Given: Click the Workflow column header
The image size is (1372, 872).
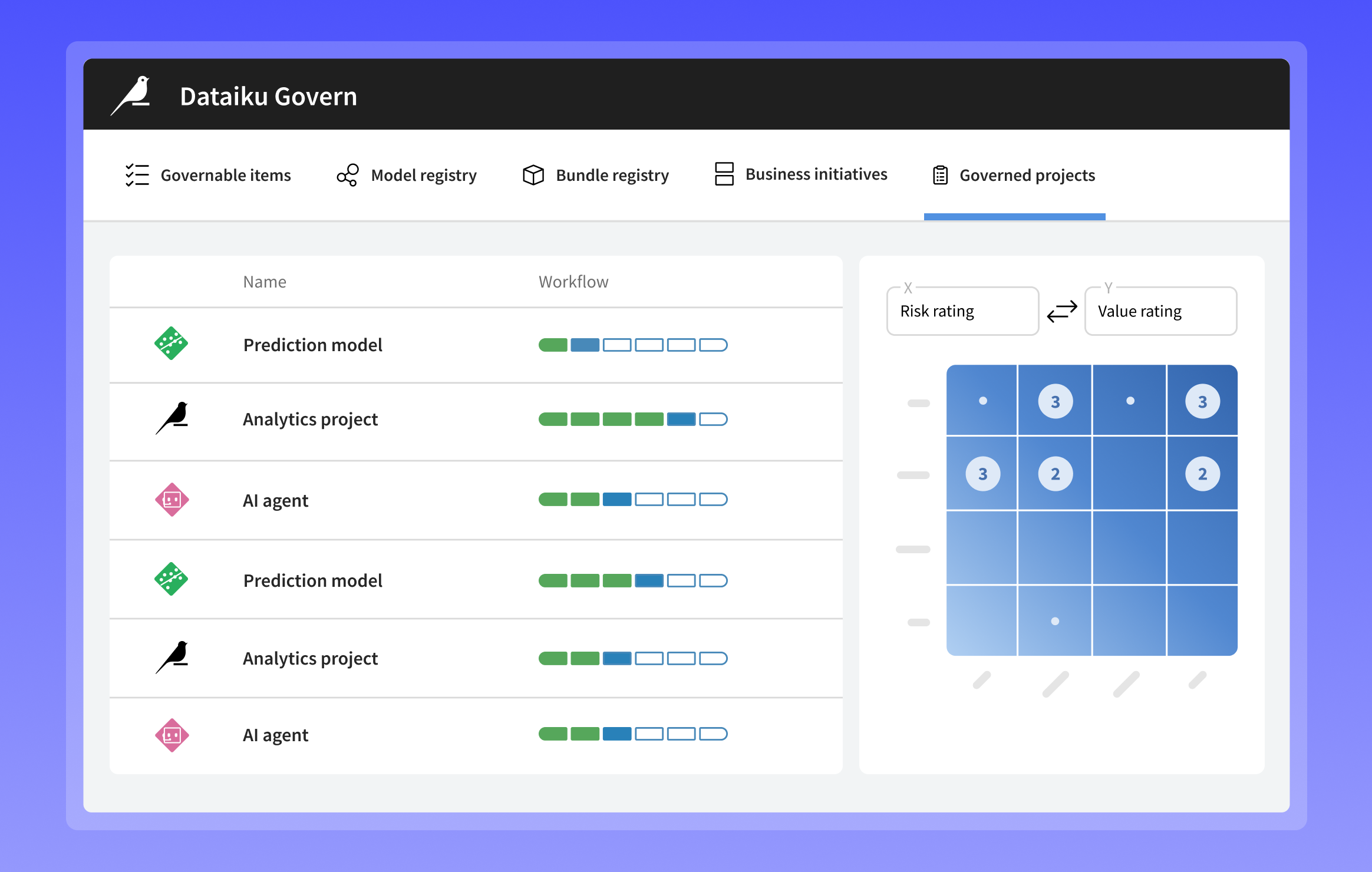Looking at the screenshot, I should pos(573,282).
